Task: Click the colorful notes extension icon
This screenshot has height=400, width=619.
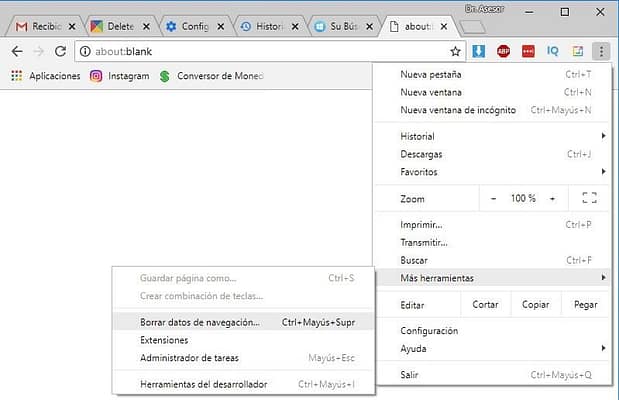Action: tap(578, 51)
